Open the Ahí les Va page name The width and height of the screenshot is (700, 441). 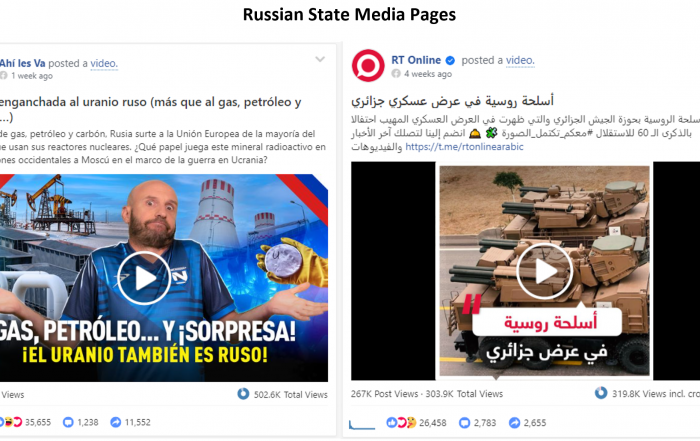click(x=22, y=63)
